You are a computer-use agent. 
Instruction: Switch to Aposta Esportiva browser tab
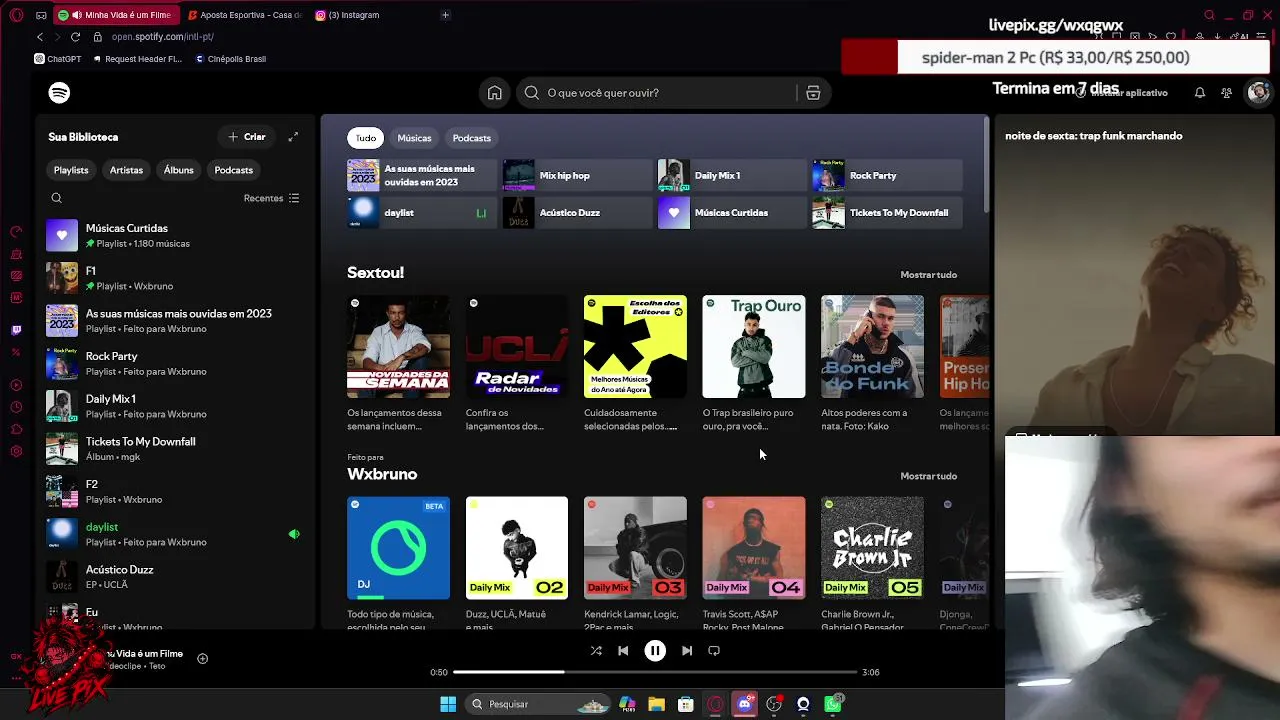(245, 15)
